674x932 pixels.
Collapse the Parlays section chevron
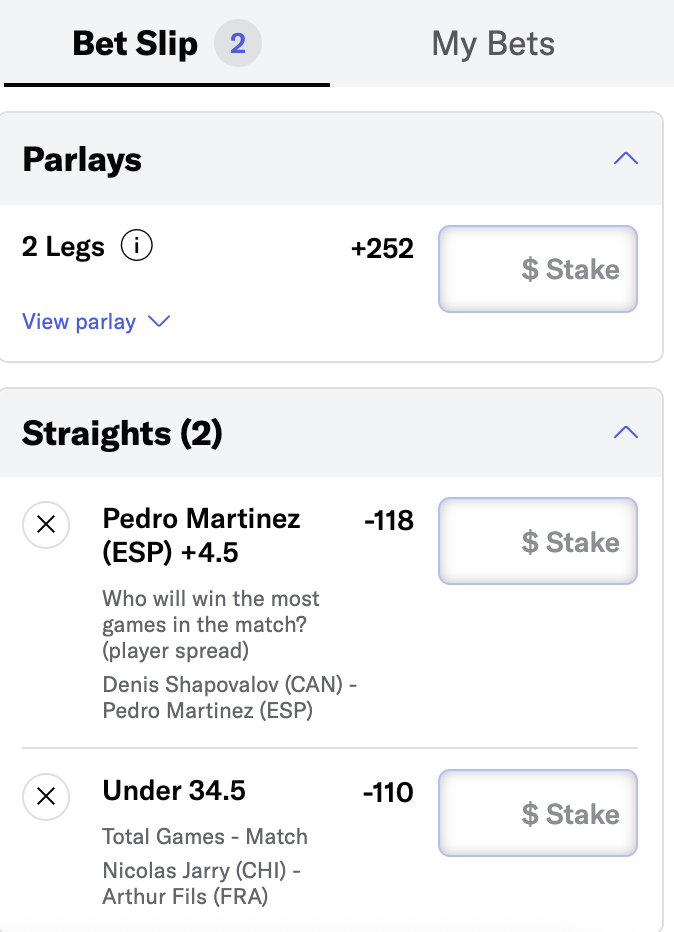[x=626, y=159]
